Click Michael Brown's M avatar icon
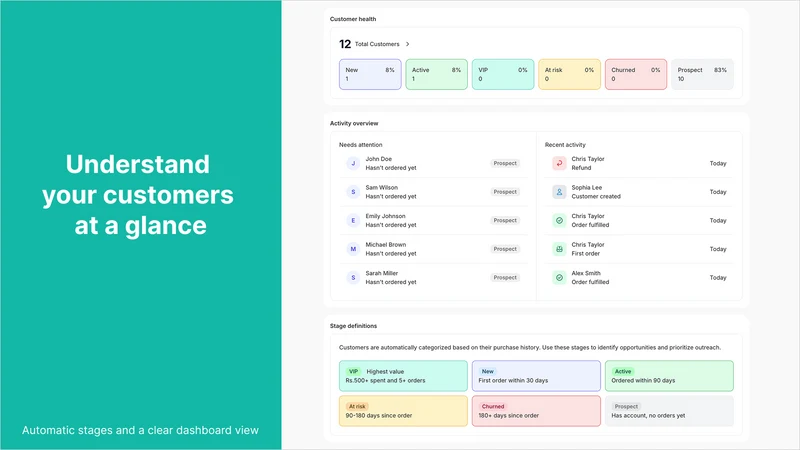 point(353,249)
